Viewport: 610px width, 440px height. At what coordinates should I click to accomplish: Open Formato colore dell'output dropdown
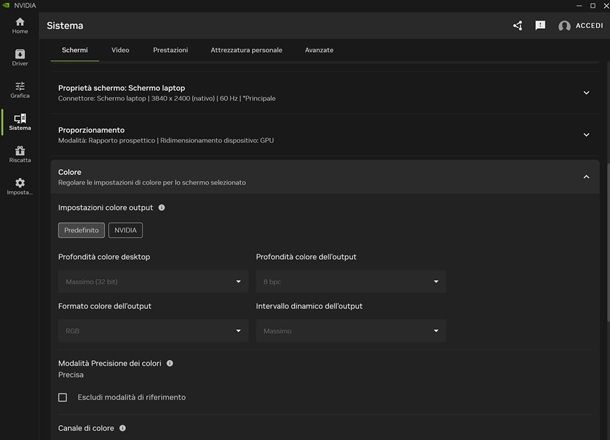tap(153, 331)
